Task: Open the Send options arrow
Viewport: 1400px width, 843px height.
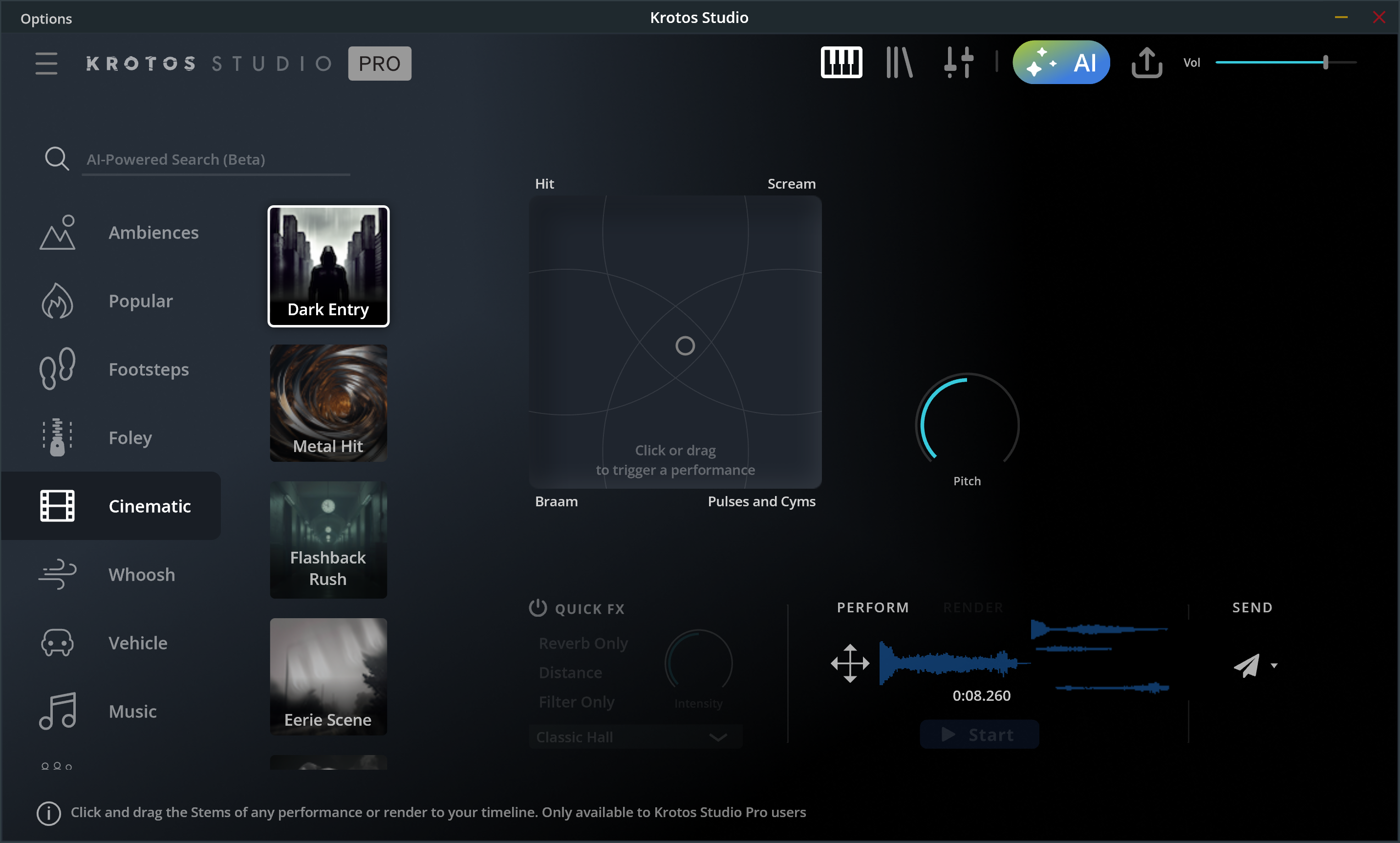Action: point(1274,665)
